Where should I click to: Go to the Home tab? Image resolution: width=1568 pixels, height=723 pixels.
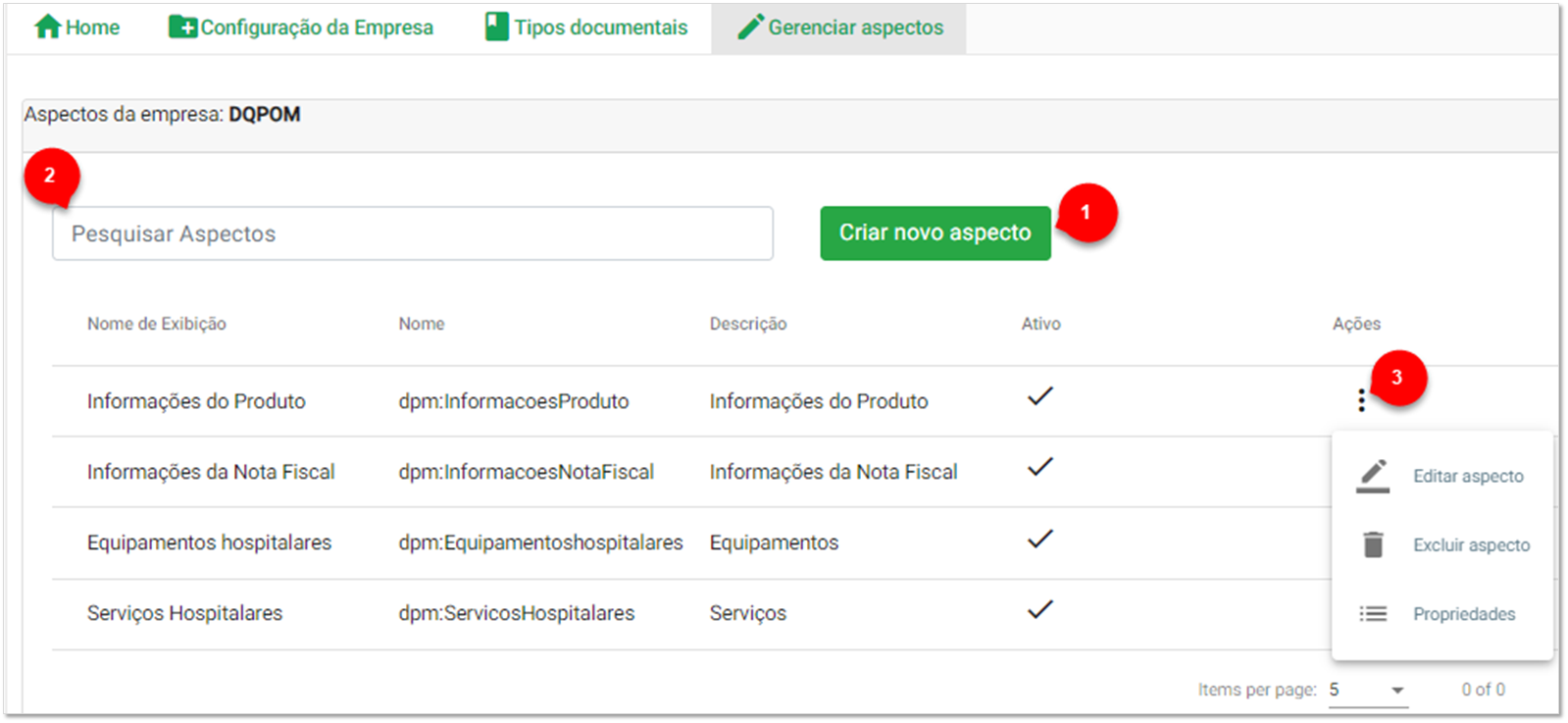tap(76, 27)
